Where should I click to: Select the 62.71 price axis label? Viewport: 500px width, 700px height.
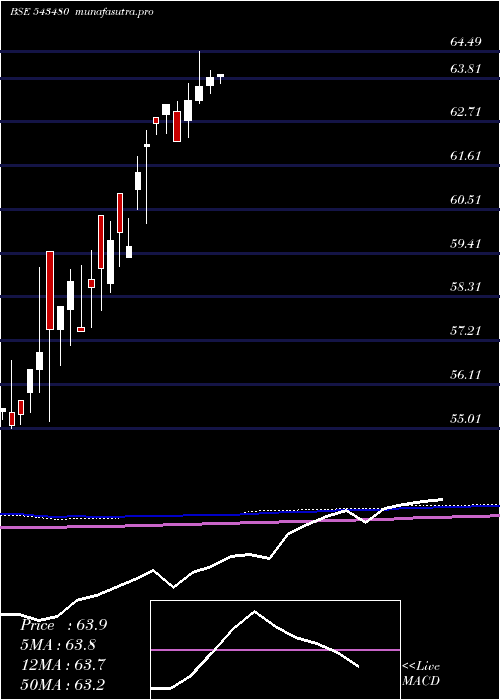(466, 112)
